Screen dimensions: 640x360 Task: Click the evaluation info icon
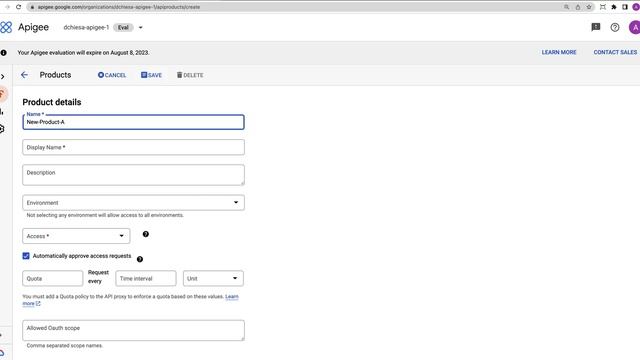pos(4,53)
